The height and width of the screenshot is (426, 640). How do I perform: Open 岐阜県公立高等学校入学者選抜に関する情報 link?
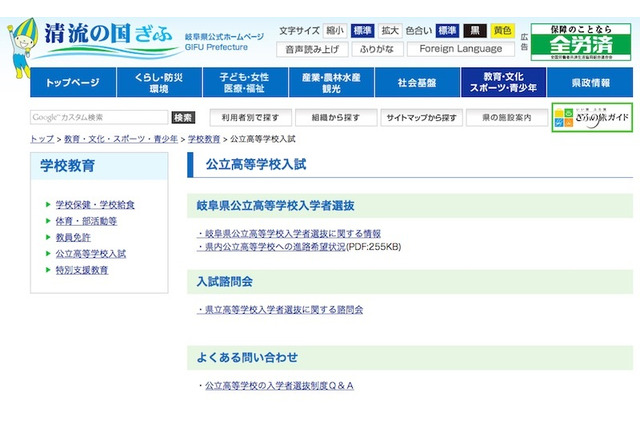coord(289,234)
